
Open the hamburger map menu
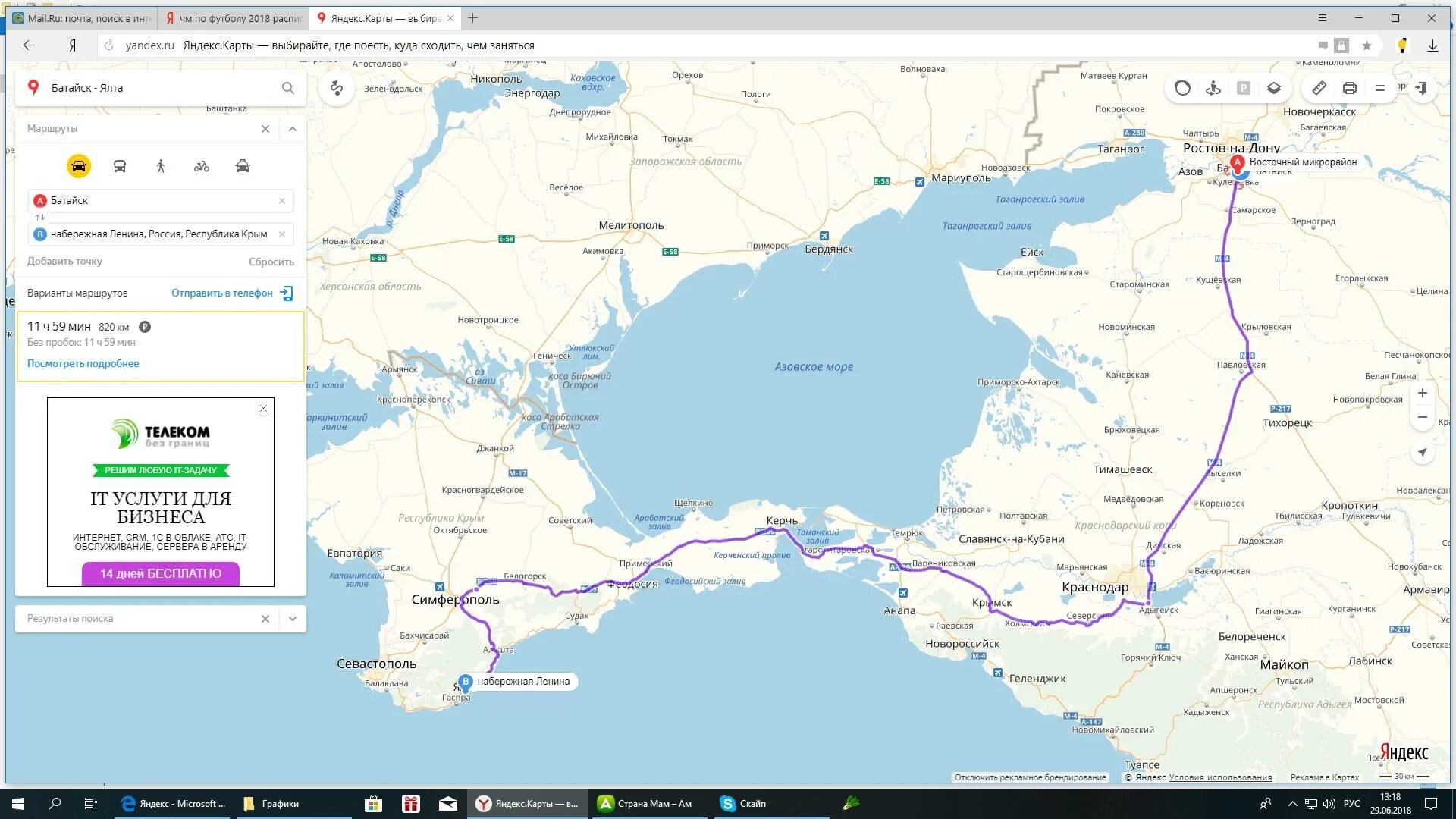(x=1380, y=88)
